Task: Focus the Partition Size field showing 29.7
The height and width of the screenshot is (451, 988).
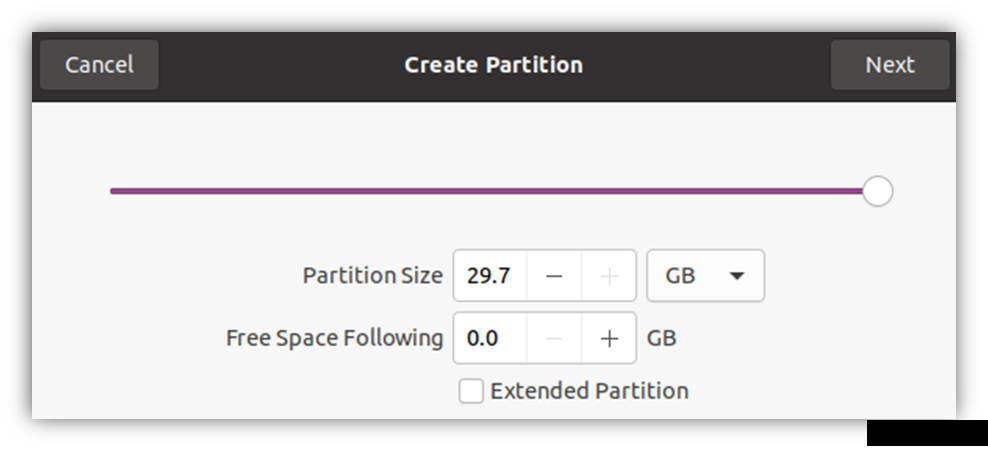Action: (490, 276)
